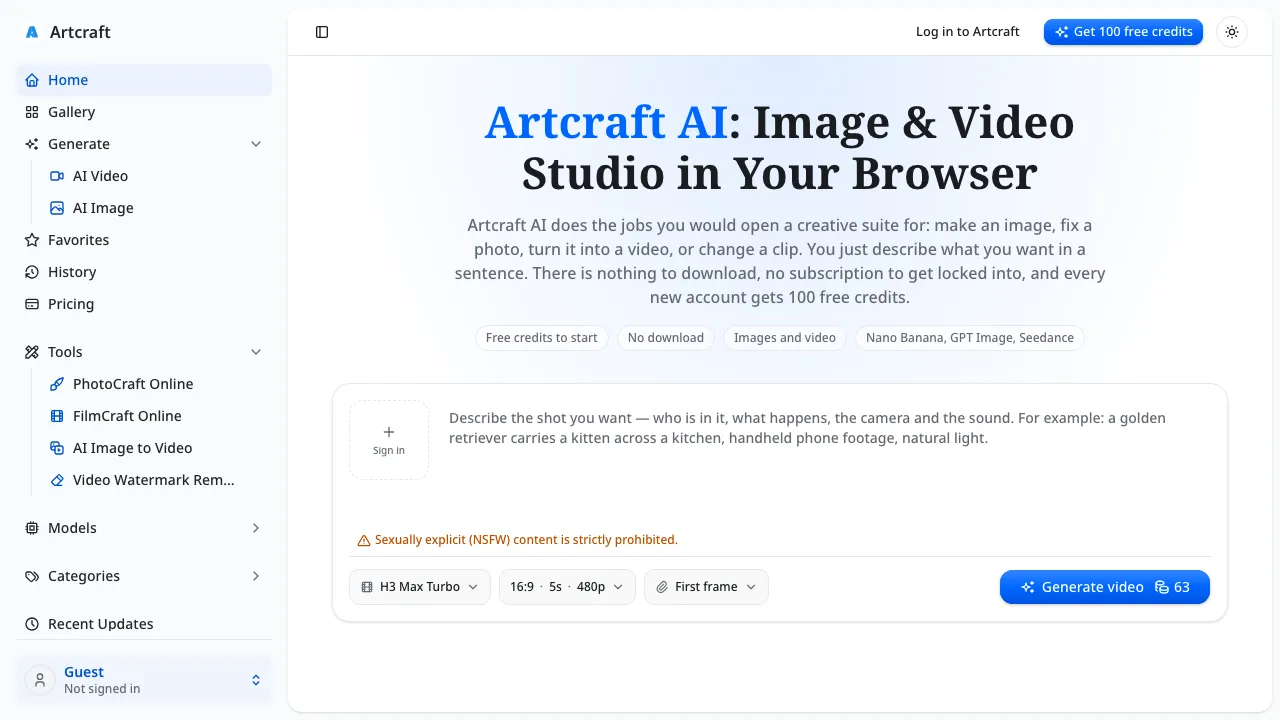The height and width of the screenshot is (720, 1280).
Task: Open the Gallery page
Action: click(144, 112)
